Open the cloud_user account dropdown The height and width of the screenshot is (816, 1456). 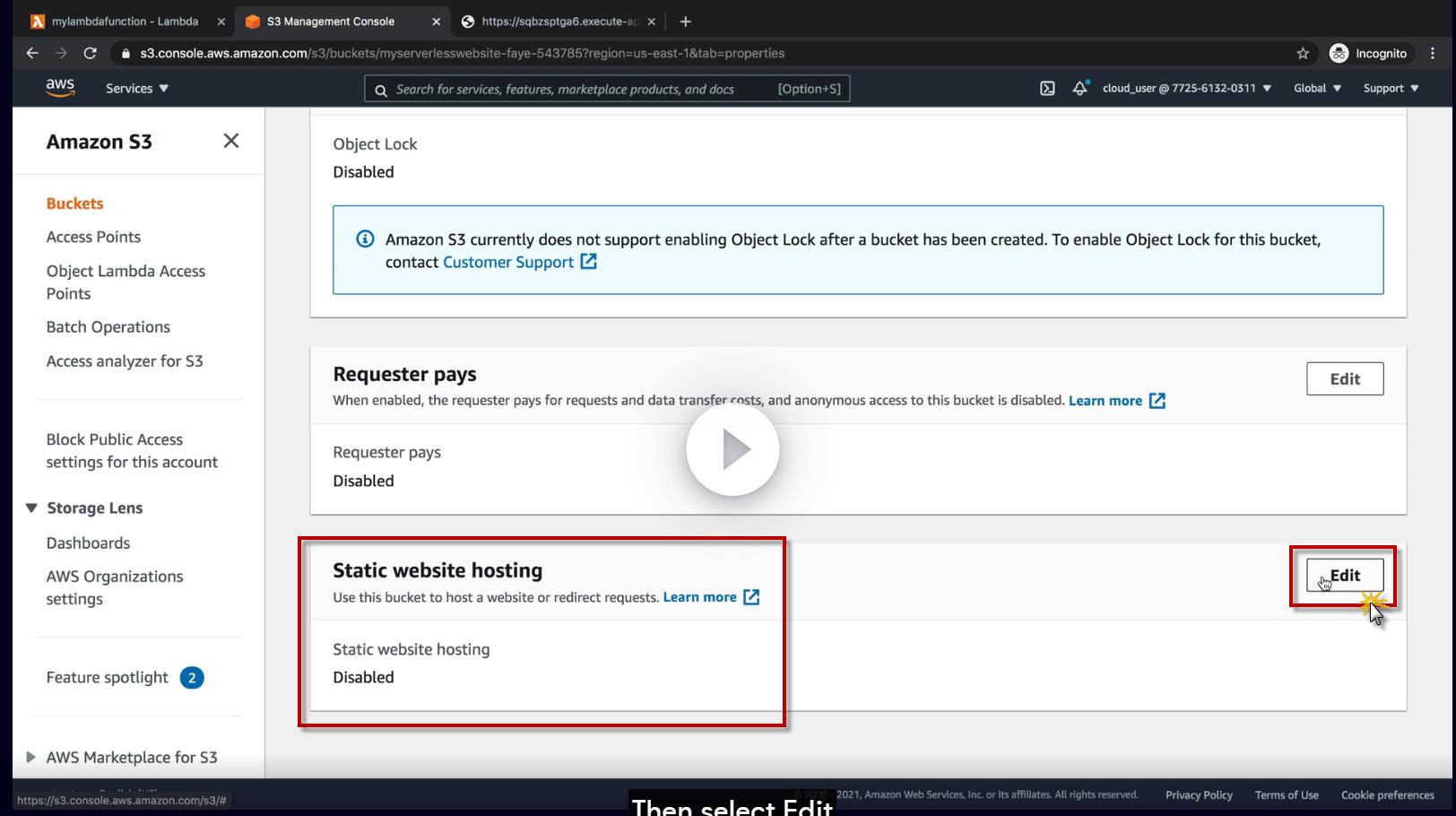[1187, 88]
